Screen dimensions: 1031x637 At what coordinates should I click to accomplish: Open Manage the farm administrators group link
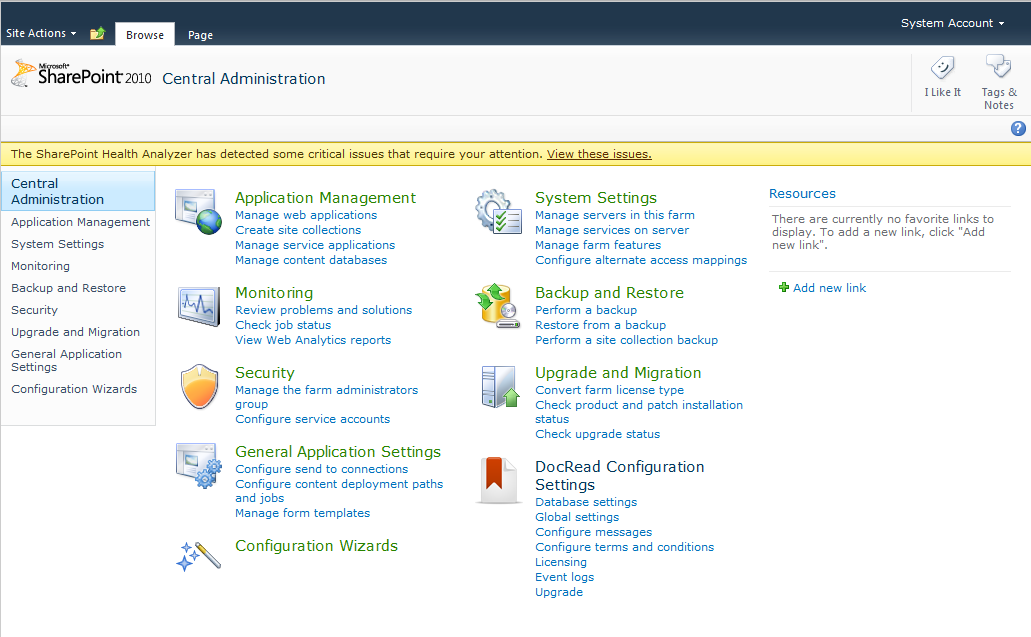pyautogui.click(x=326, y=397)
